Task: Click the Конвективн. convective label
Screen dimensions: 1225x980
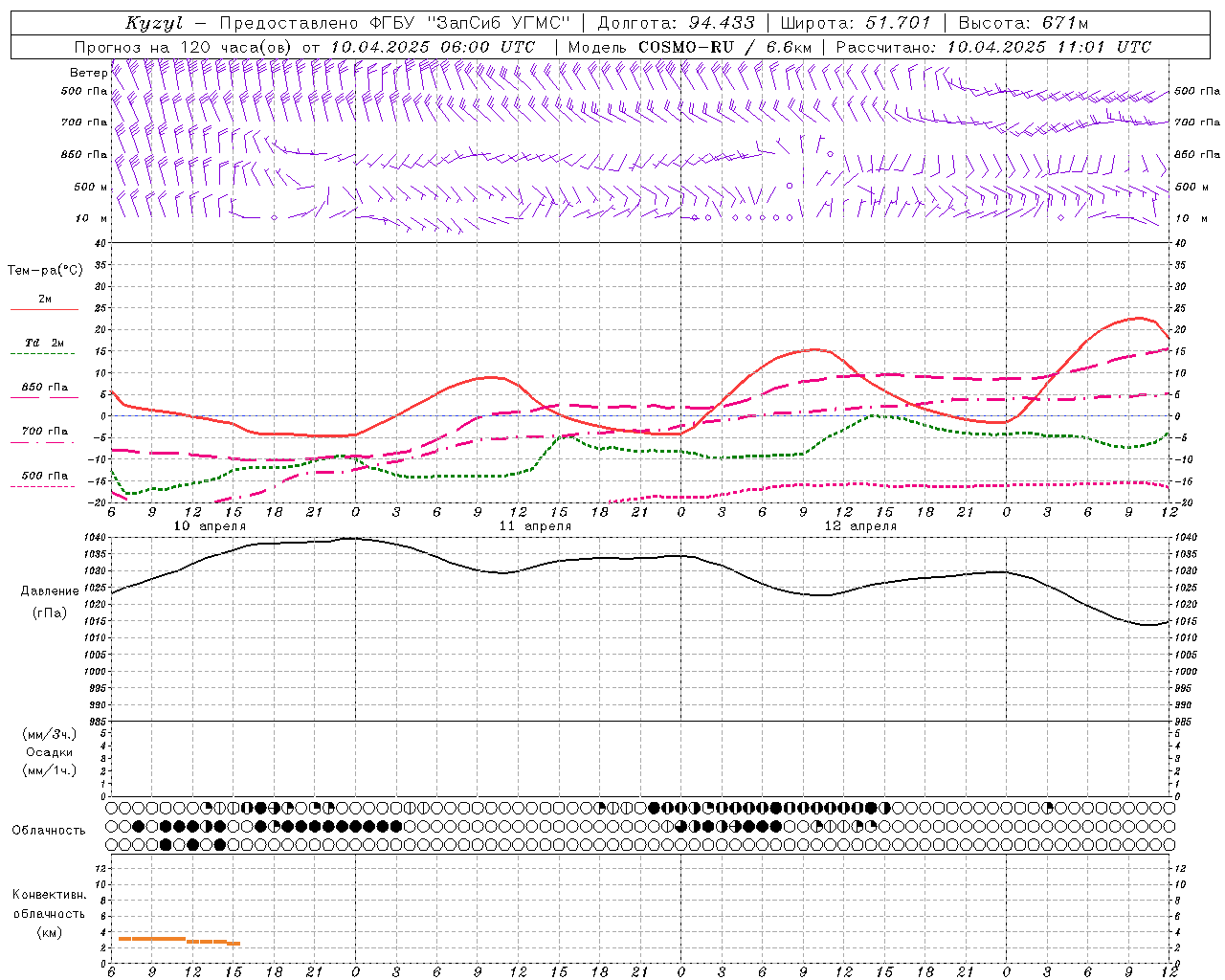Action: (49, 895)
